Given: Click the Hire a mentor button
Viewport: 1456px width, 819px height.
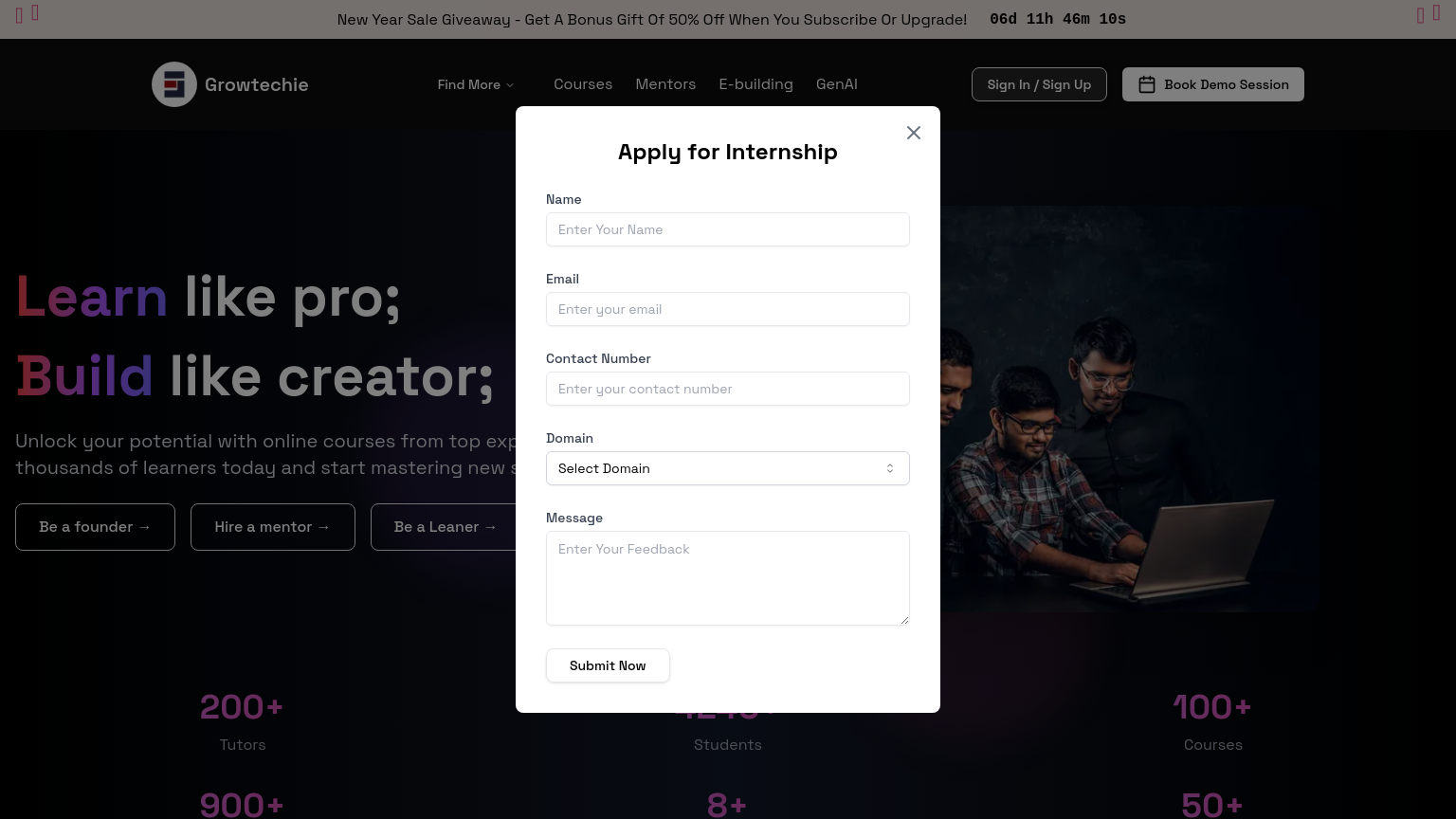Looking at the screenshot, I should click(x=273, y=527).
